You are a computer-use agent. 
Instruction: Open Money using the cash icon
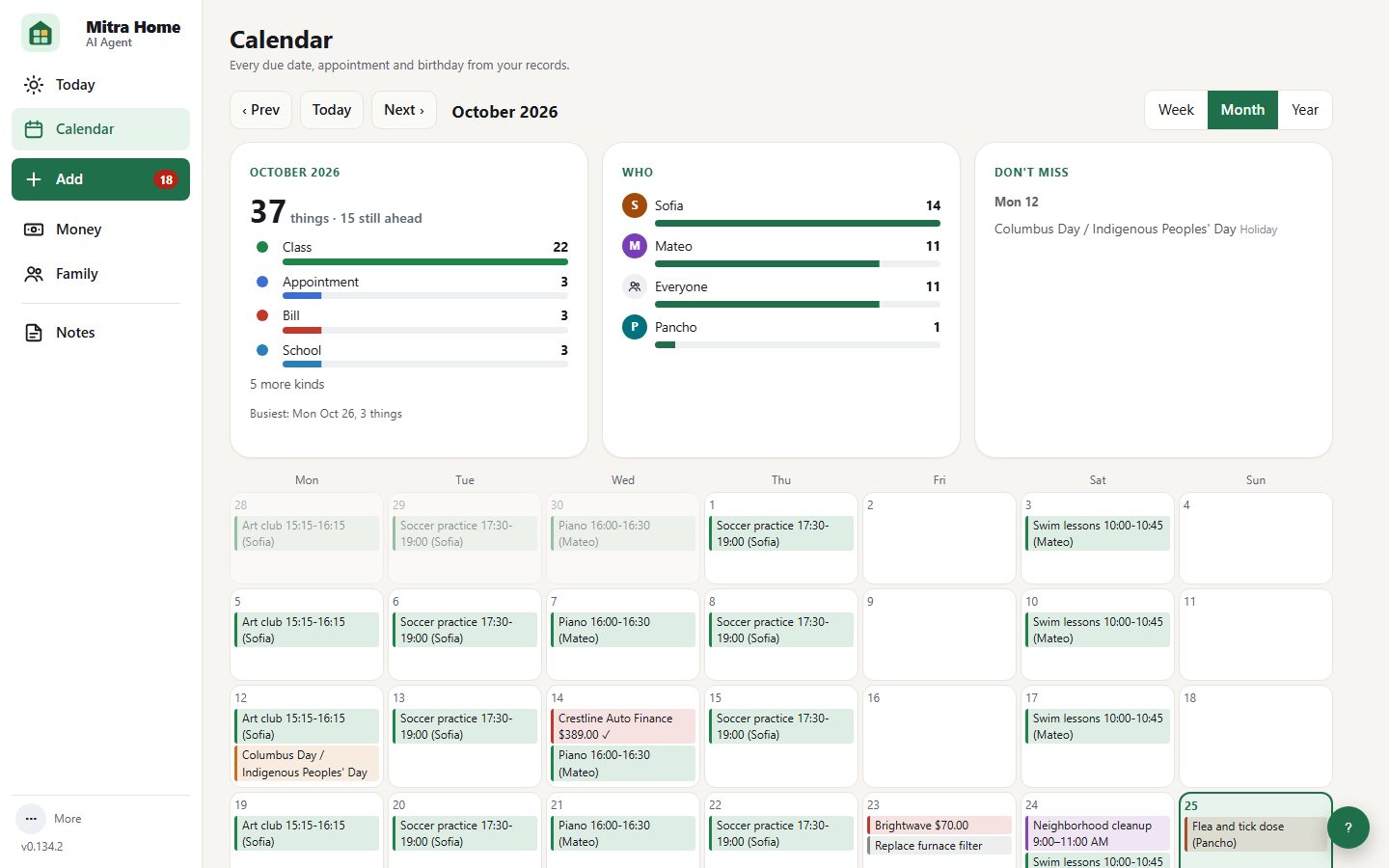tap(34, 230)
